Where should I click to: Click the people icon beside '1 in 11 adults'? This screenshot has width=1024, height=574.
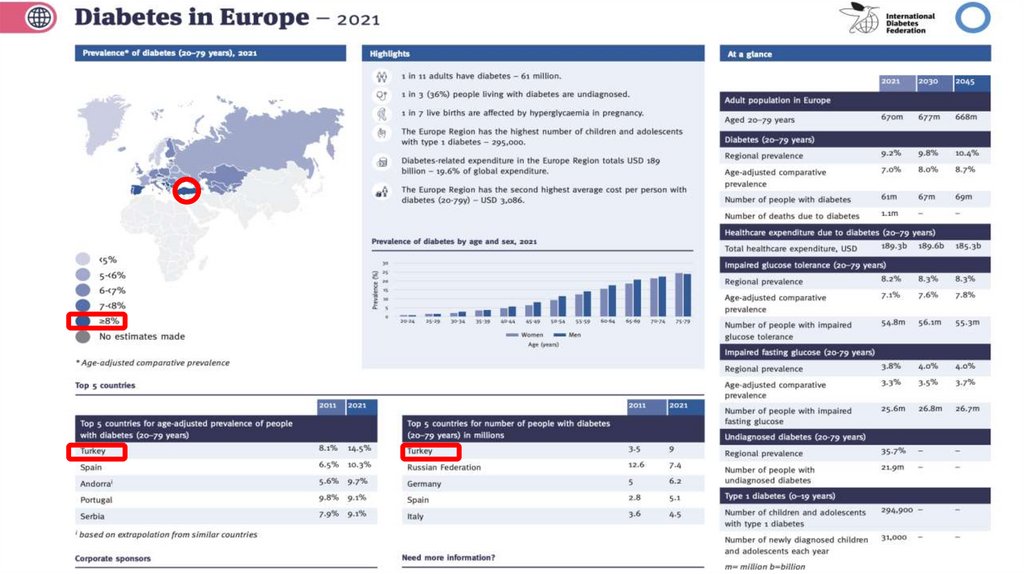coord(381,76)
